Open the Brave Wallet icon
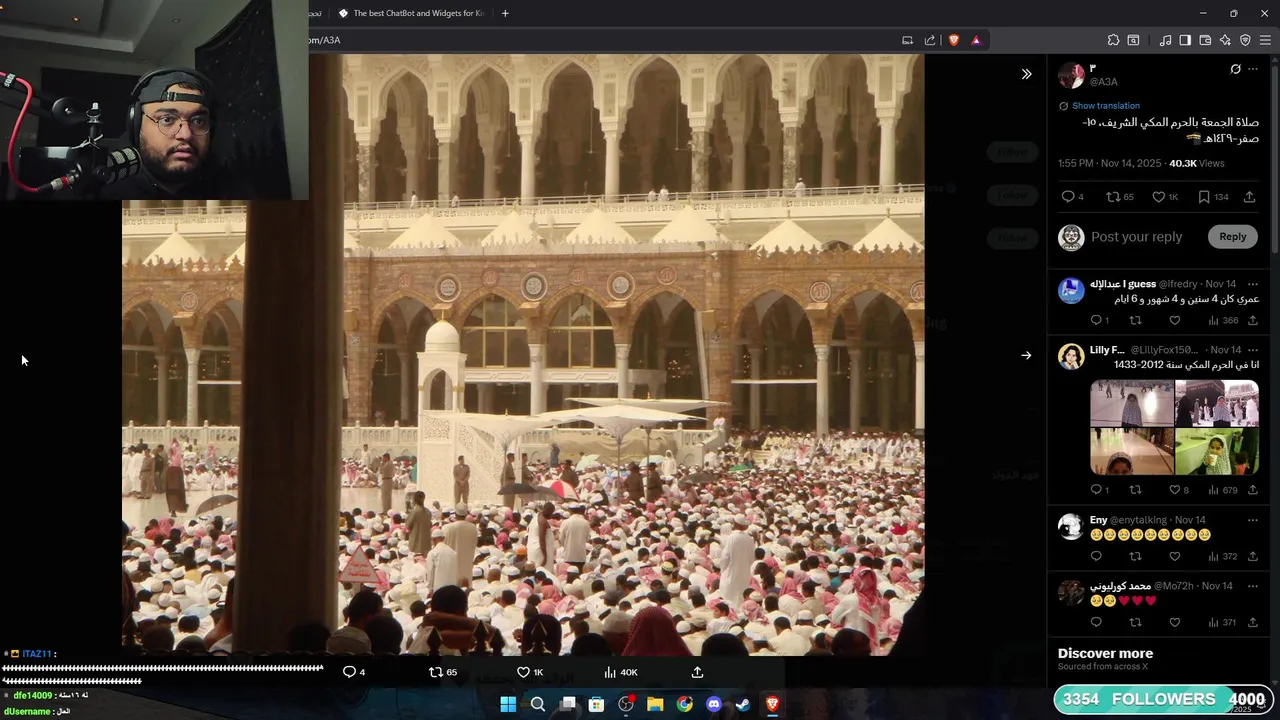This screenshot has height=720, width=1280. pos(1205,40)
